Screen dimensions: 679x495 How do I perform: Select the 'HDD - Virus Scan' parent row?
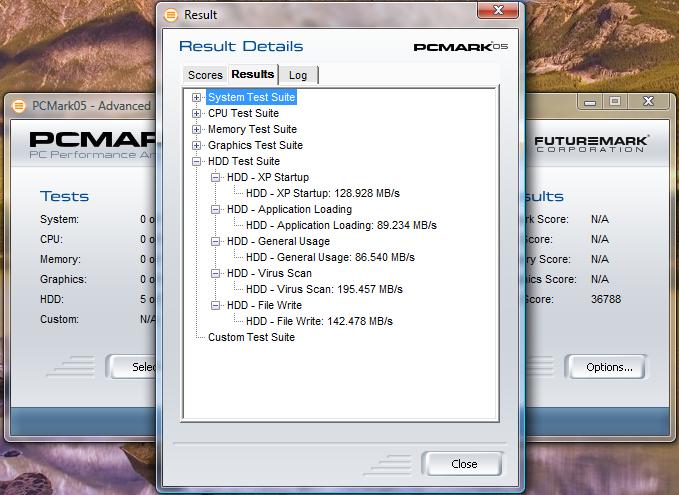[269, 274]
